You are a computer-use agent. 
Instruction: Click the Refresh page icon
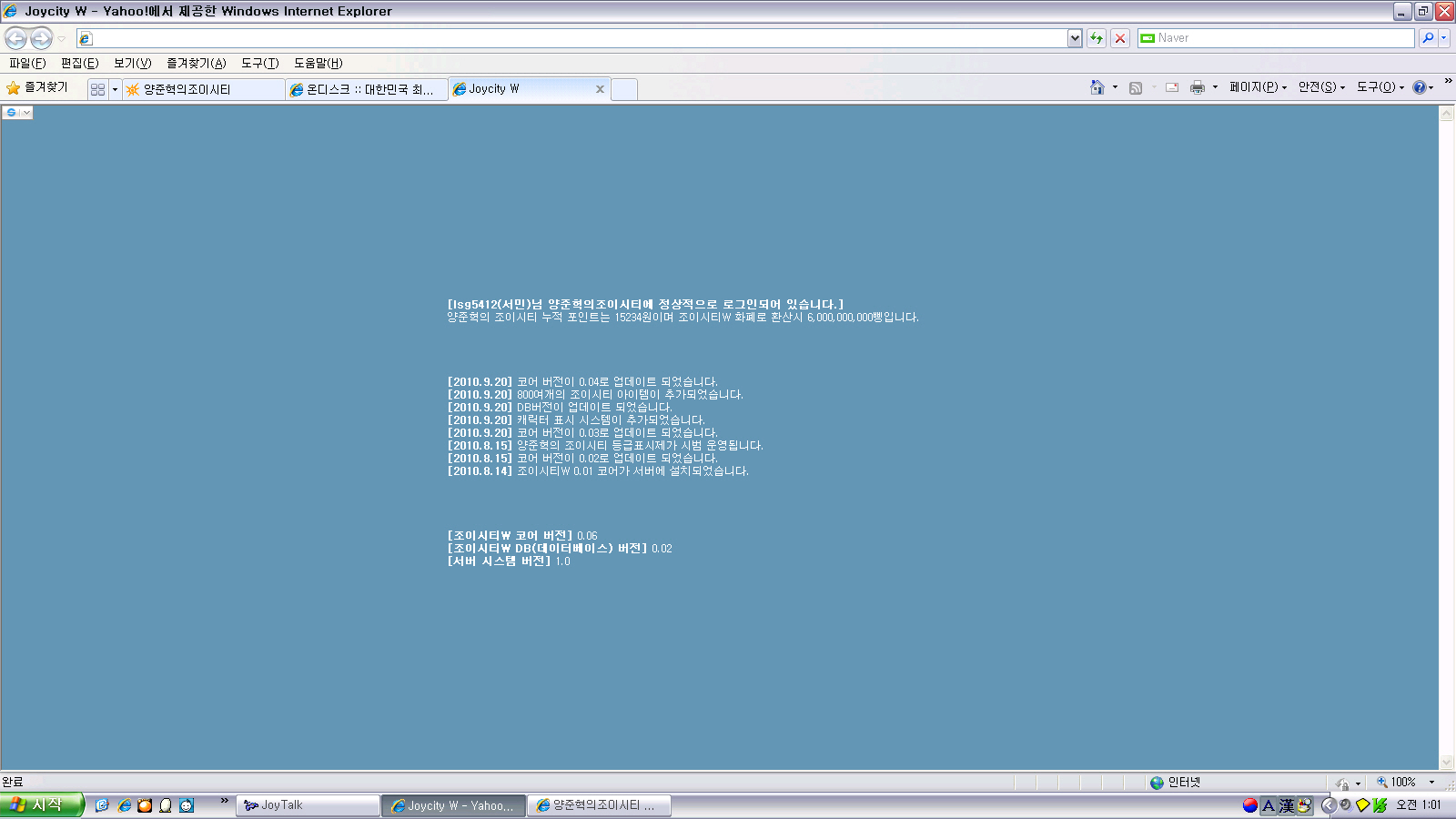(1097, 38)
